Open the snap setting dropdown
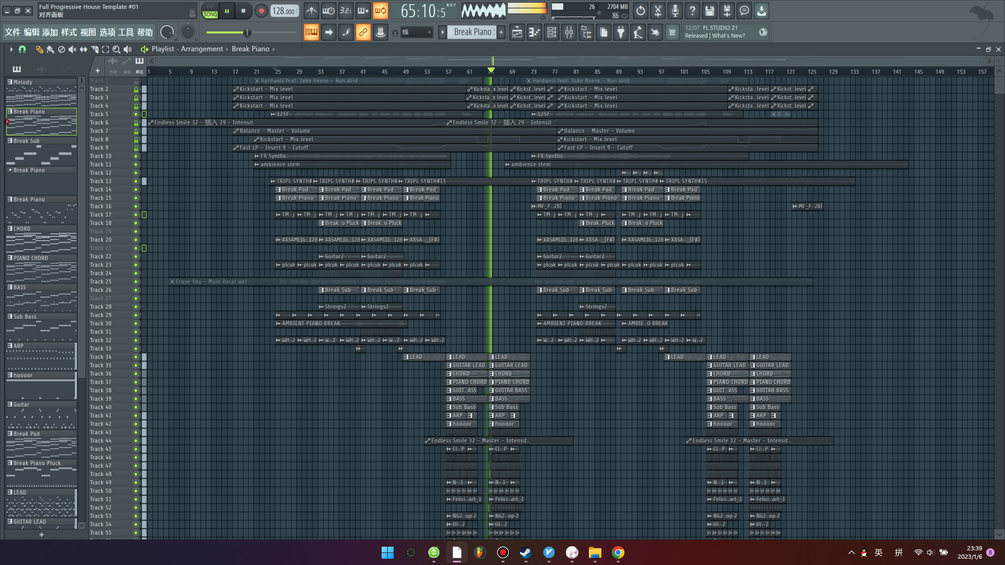The image size is (1005, 565). point(416,32)
